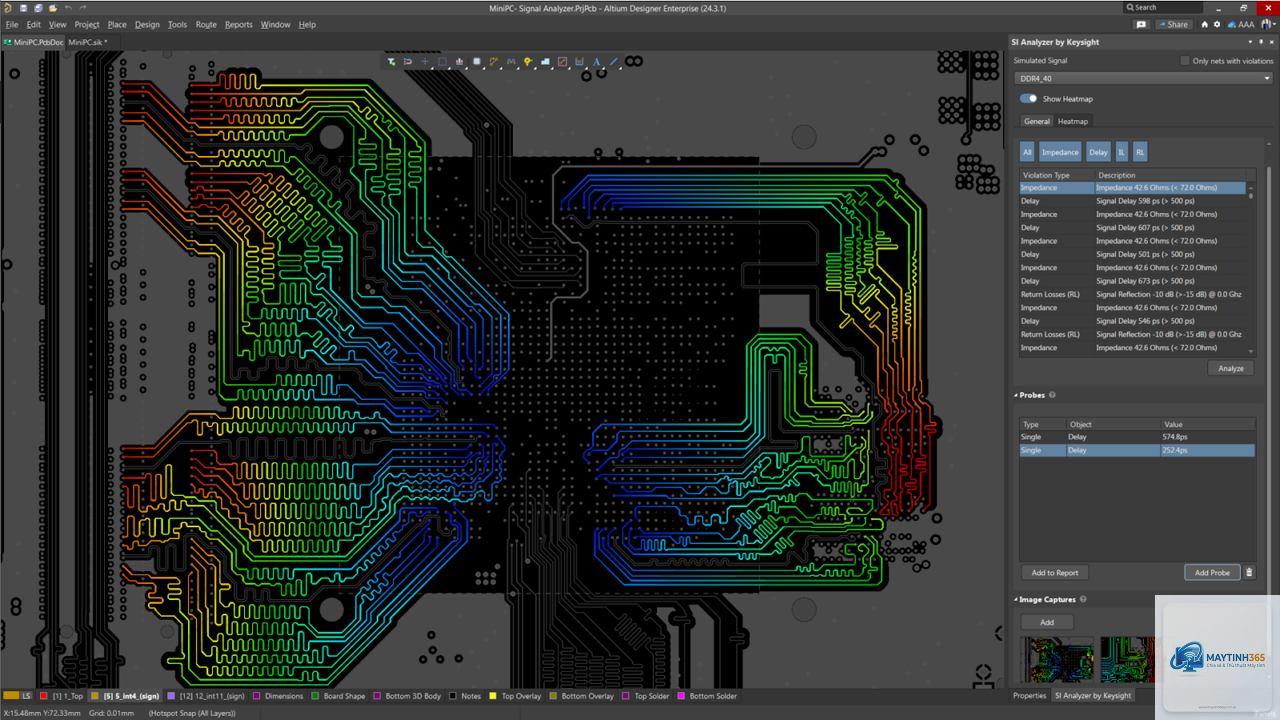Toggle the RL filter button
The height and width of the screenshot is (720, 1280).
coord(1140,152)
